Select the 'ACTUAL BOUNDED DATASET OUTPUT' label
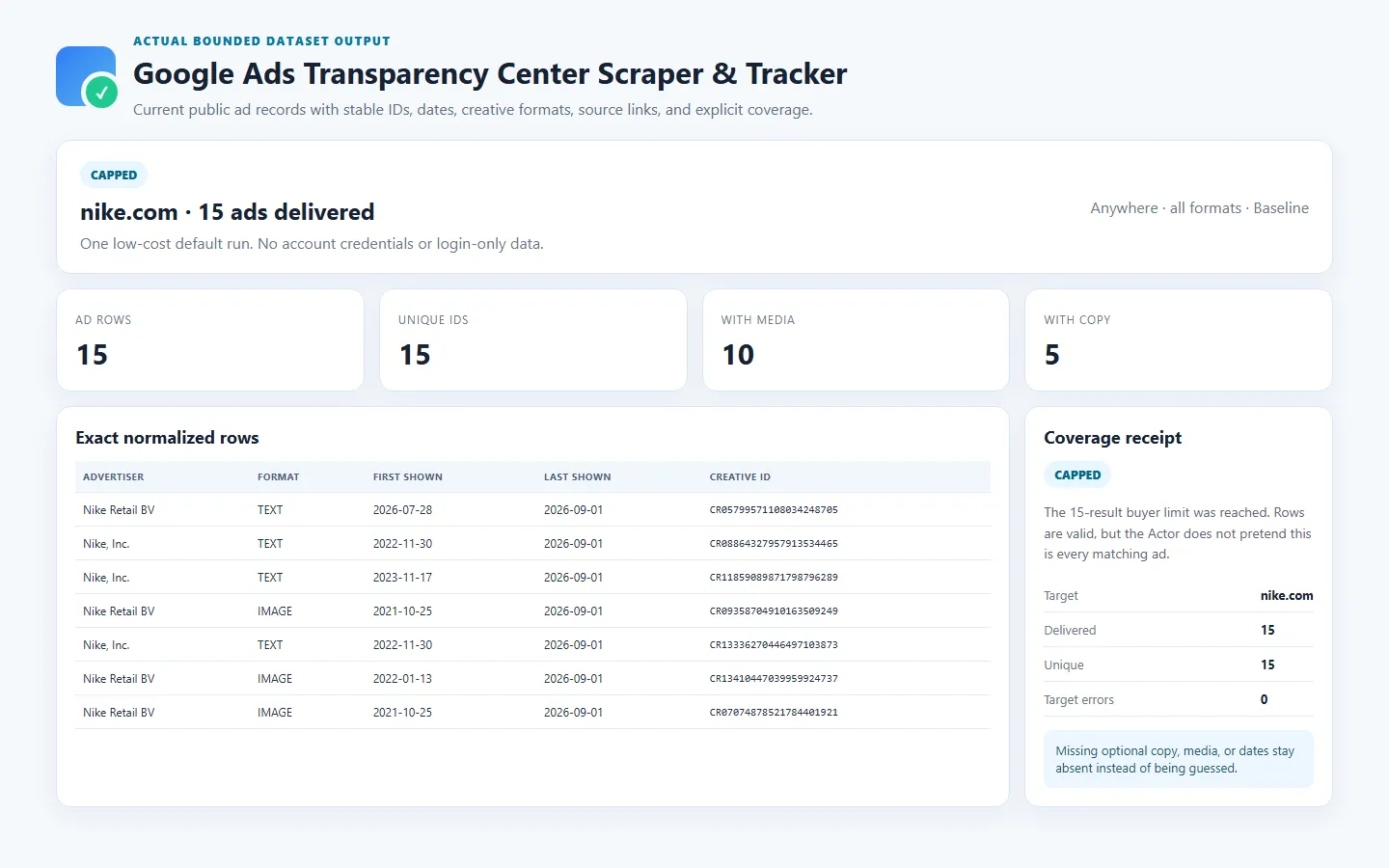Screen dimensions: 1389x868 (x=261, y=41)
